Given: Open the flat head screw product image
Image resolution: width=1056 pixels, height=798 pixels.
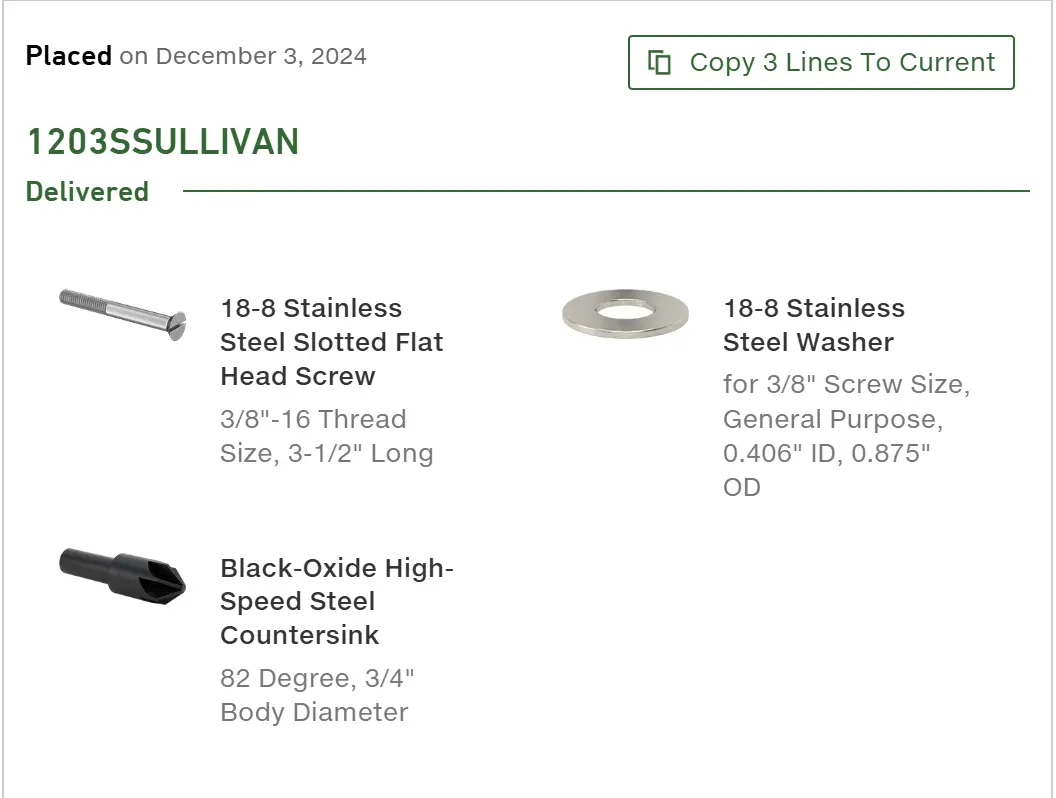Looking at the screenshot, I should tap(123, 314).
